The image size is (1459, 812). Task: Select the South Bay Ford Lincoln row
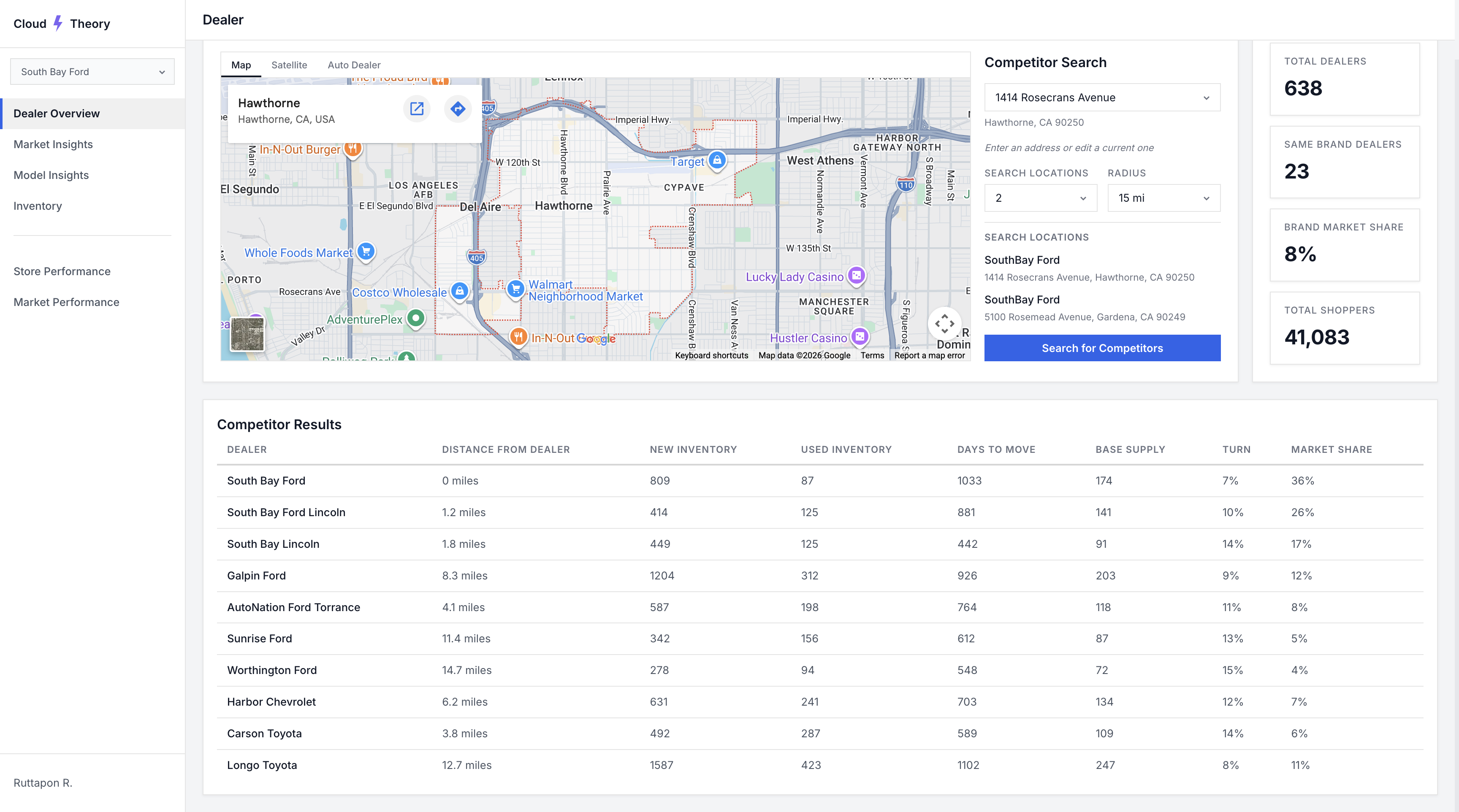tap(819, 512)
